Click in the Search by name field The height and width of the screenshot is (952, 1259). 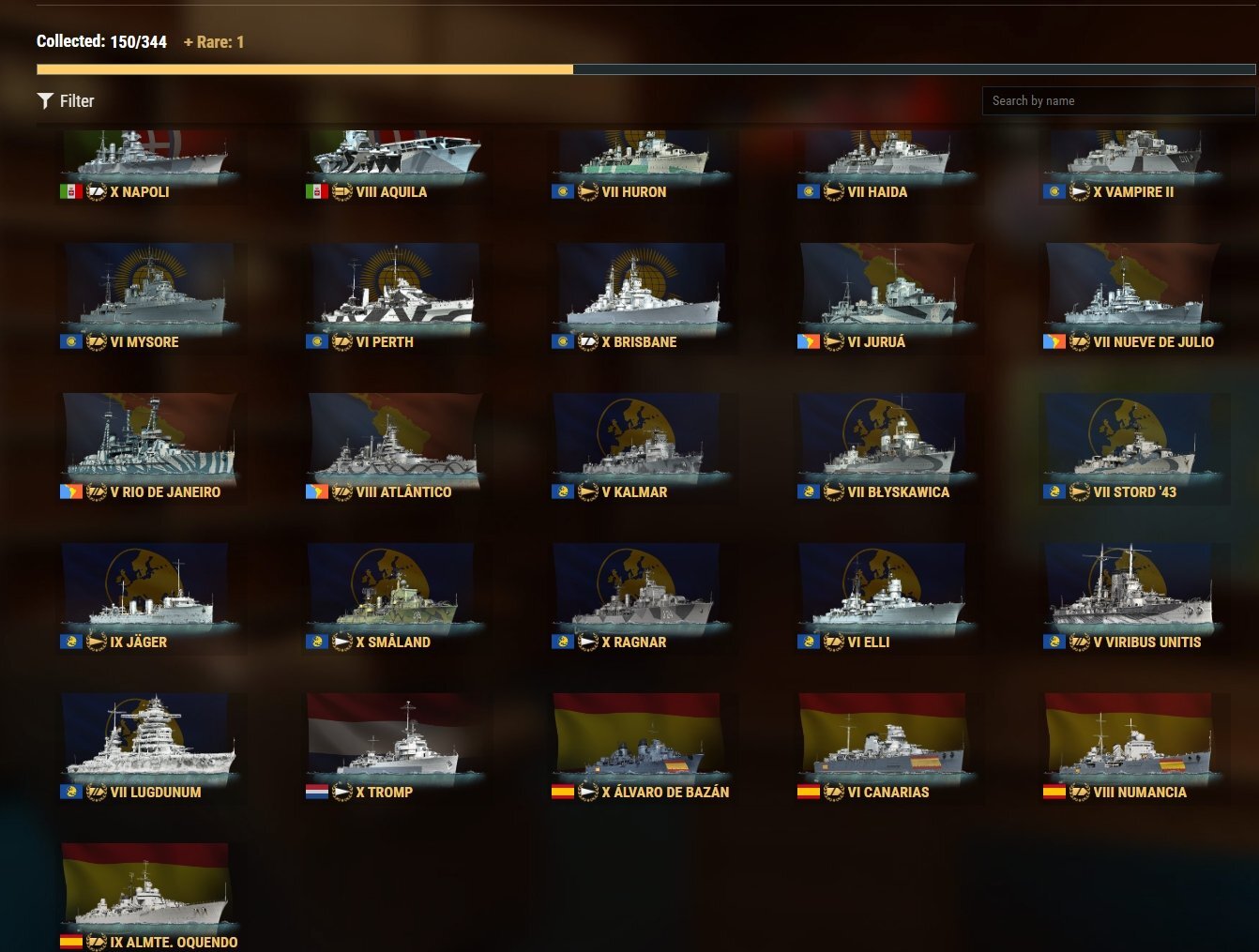coord(1118,100)
